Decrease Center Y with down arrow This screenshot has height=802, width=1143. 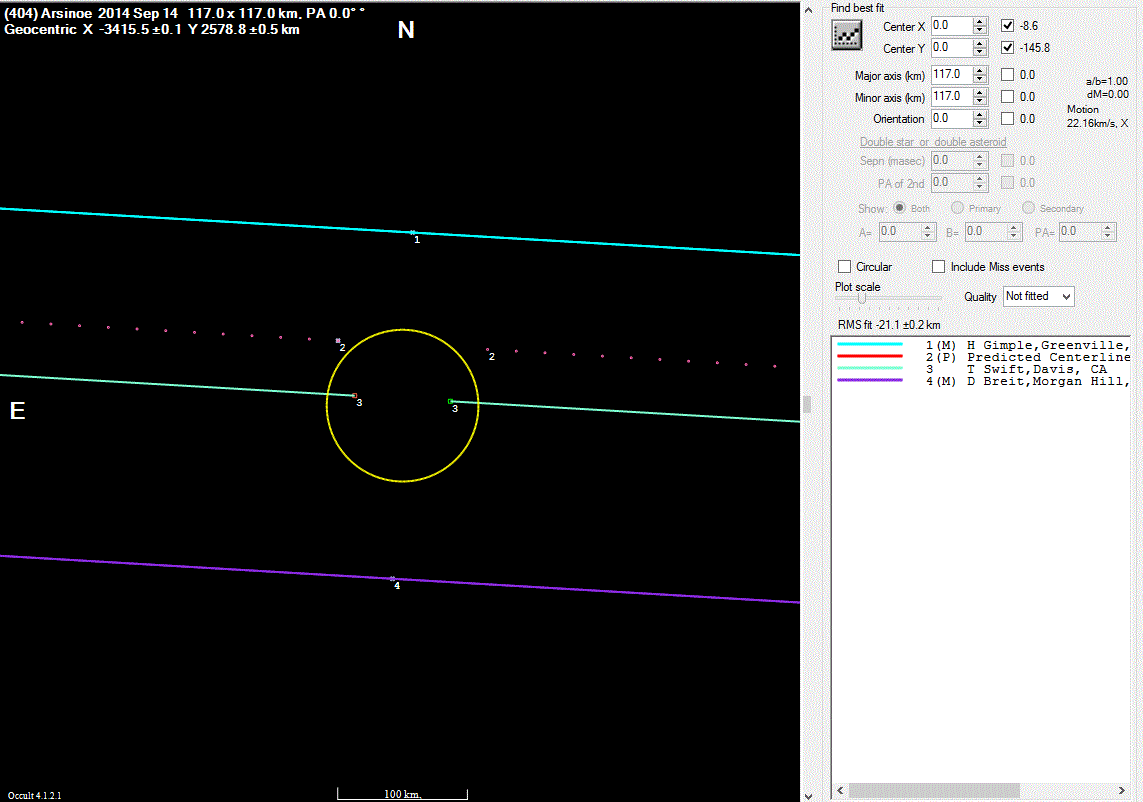point(980,52)
